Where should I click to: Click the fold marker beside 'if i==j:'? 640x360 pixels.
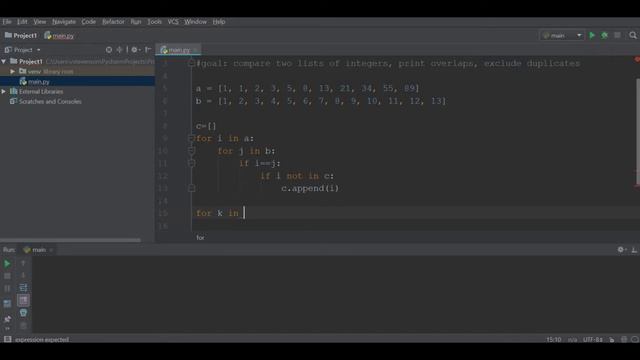tap(191, 163)
